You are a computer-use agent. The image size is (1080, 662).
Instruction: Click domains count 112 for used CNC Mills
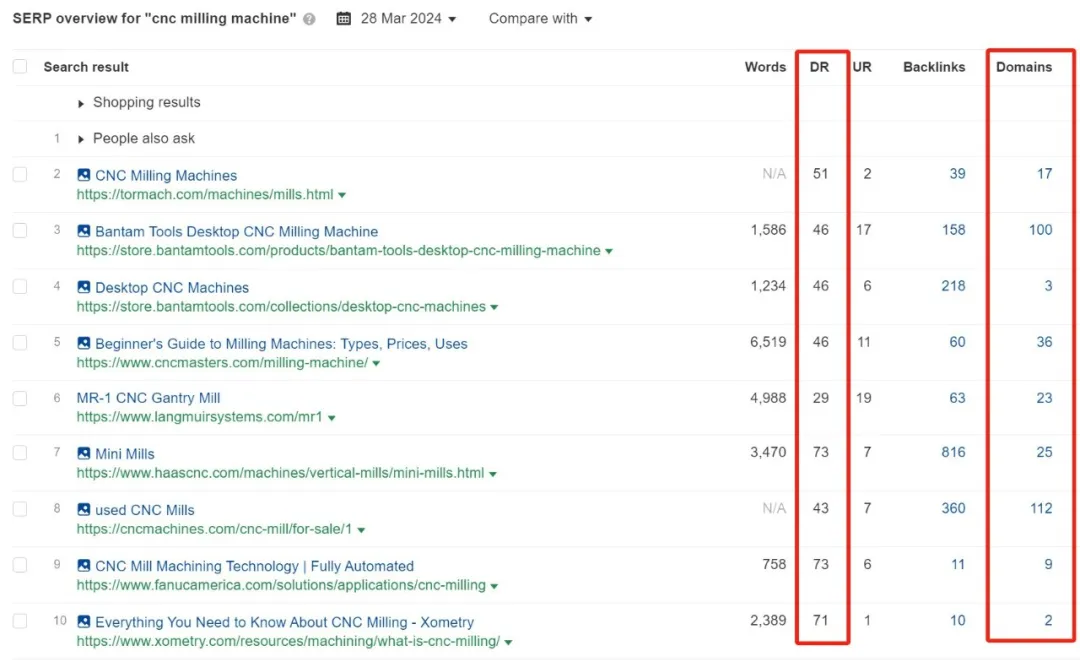(x=1041, y=508)
